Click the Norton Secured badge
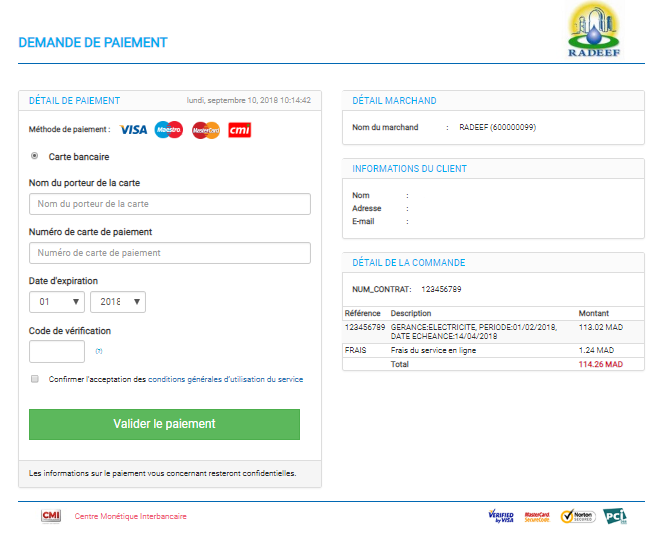653x541 pixels. tap(578, 516)
